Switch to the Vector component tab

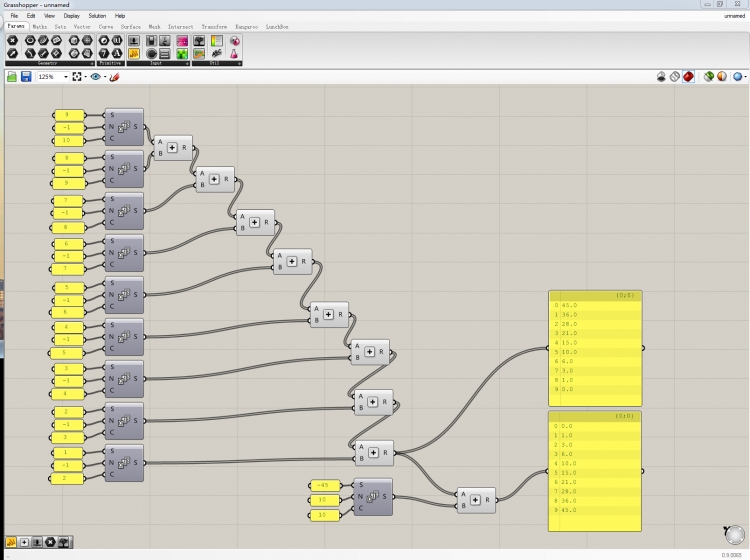[82, 27]
